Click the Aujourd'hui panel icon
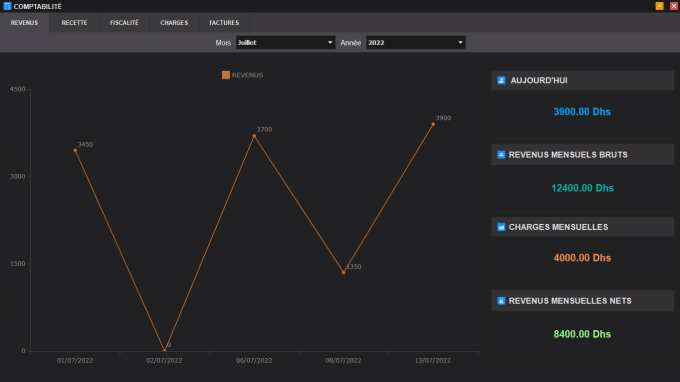 (x=501, y=80)
